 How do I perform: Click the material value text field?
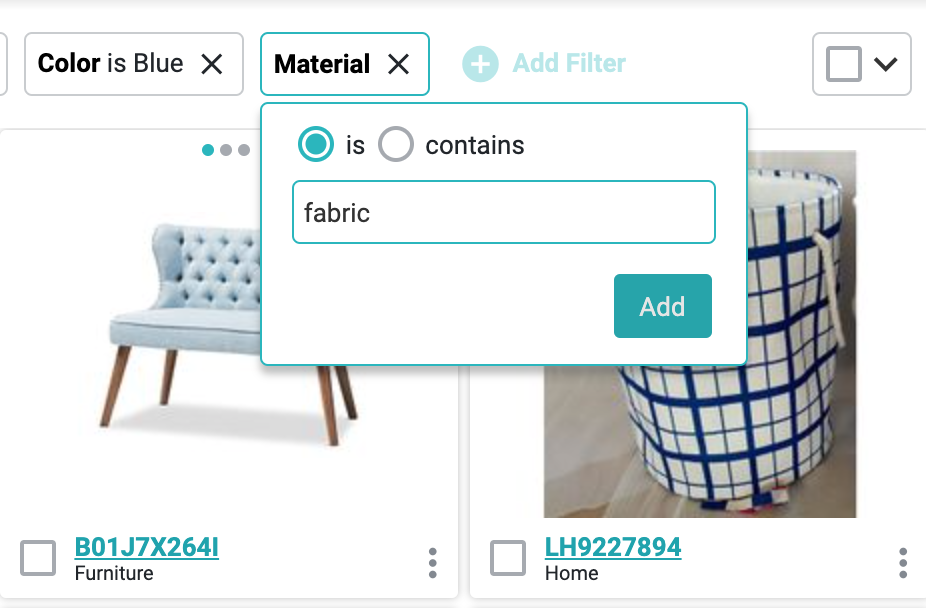(503, 212)
